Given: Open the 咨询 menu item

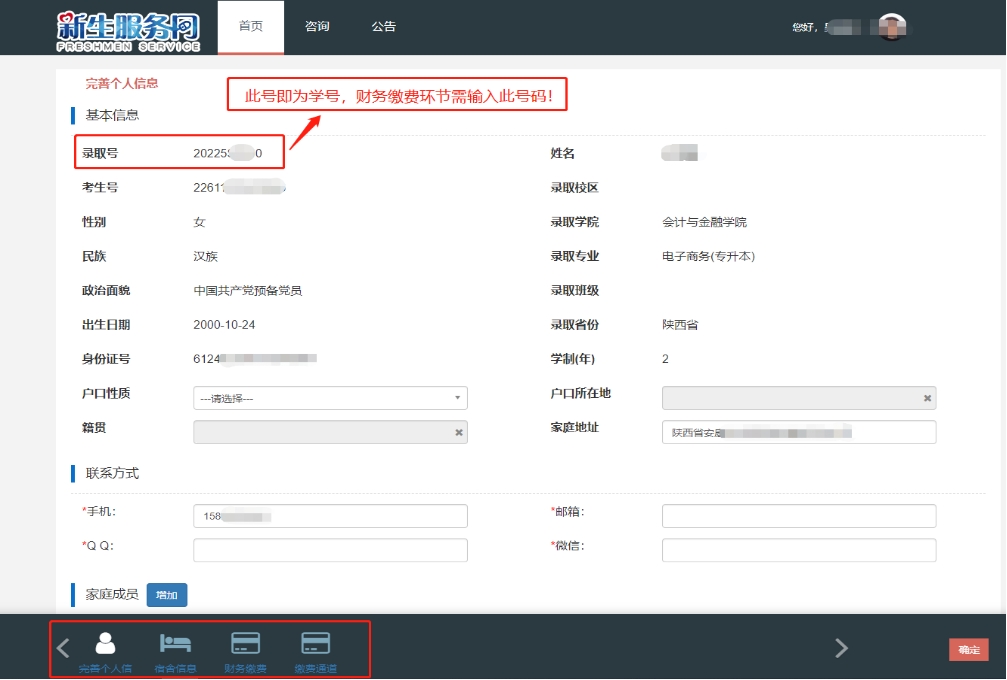Looking at the screenshot, I should pos(317,27).
